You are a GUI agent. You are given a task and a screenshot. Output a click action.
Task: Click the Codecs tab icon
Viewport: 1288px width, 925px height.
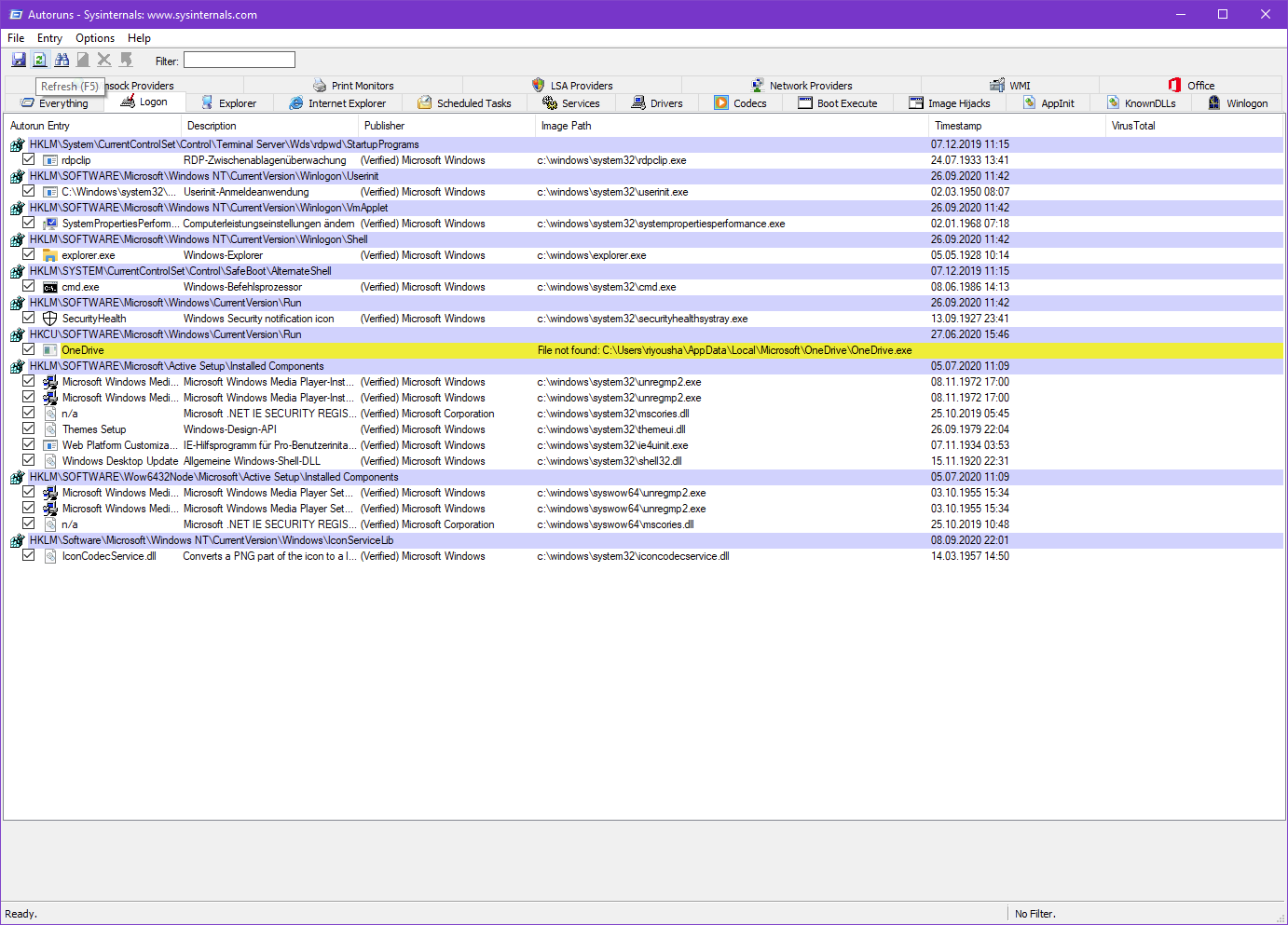[x=721, y=102]
